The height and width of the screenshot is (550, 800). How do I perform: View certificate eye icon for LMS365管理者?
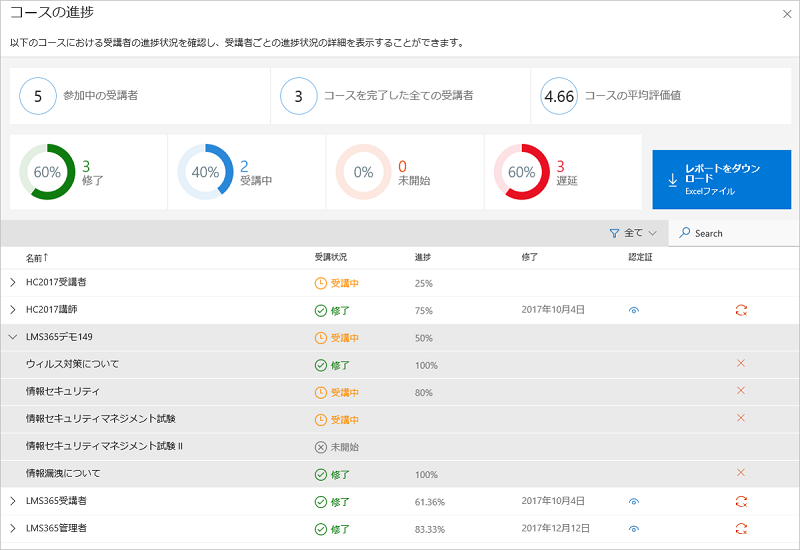tap(633, 528)
